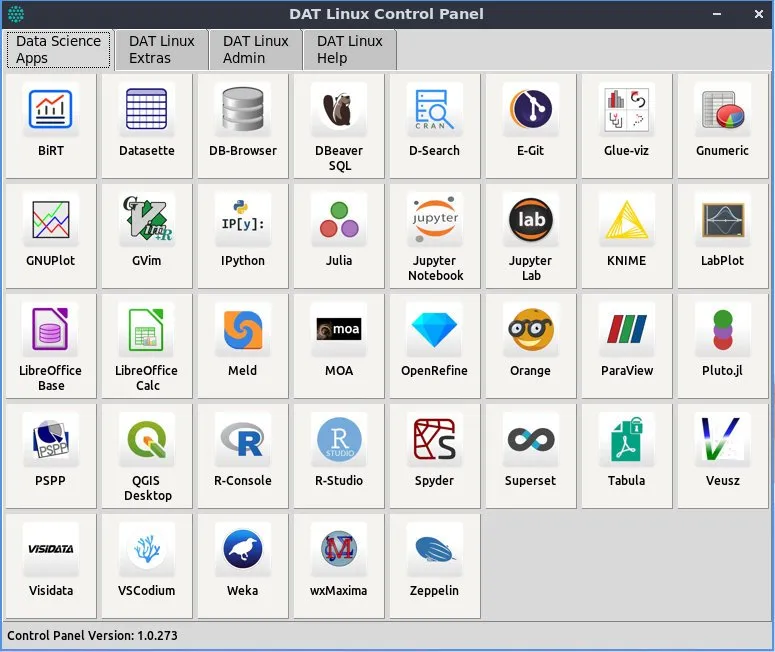Open the DAT Linux Admin tab

point(255,49)
